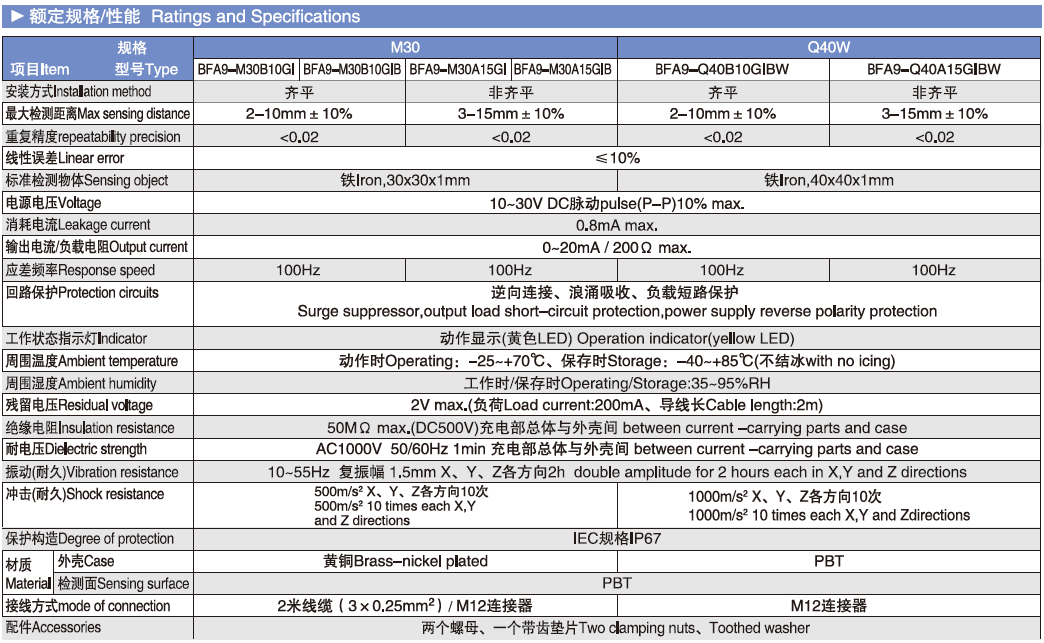Select the Q40W column header

(828, 47)
